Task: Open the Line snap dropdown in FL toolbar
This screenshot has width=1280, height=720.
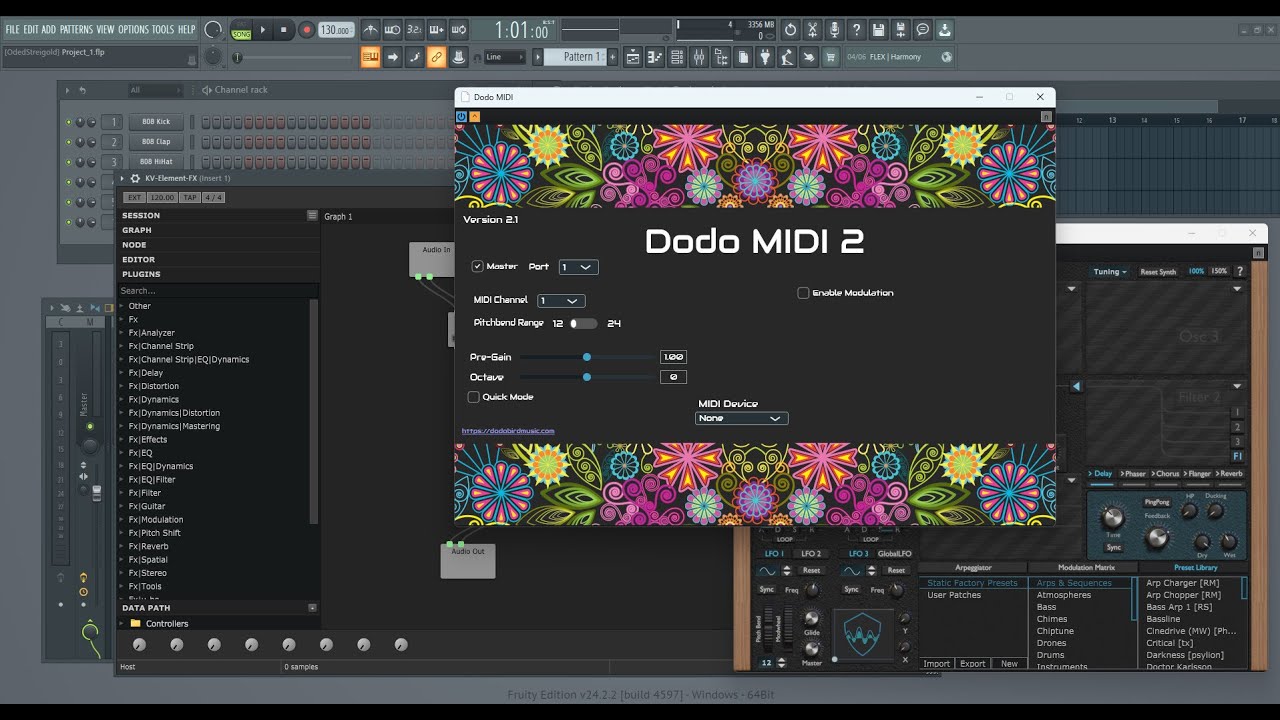Action: 504,57
